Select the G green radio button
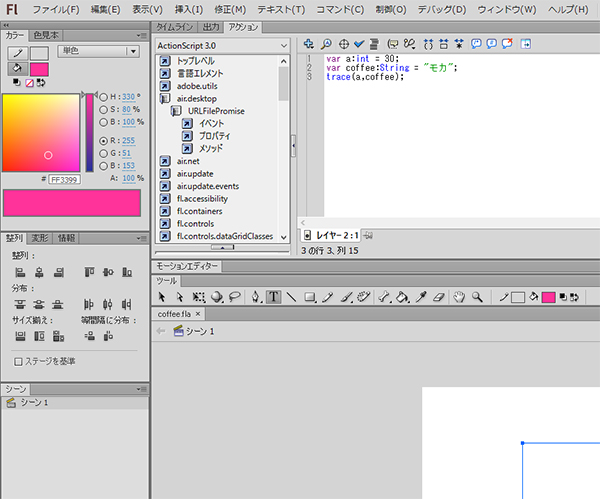This screenshot has width=600, height=499. click(x=103, y=153)
